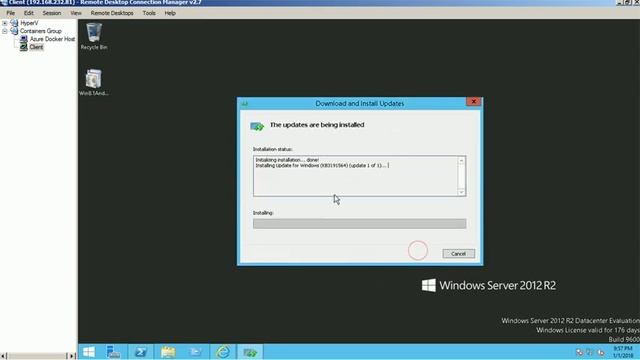640x360 pixels.
Task: Collapse the Containers Group node
Action: click(x=4, y=31)
